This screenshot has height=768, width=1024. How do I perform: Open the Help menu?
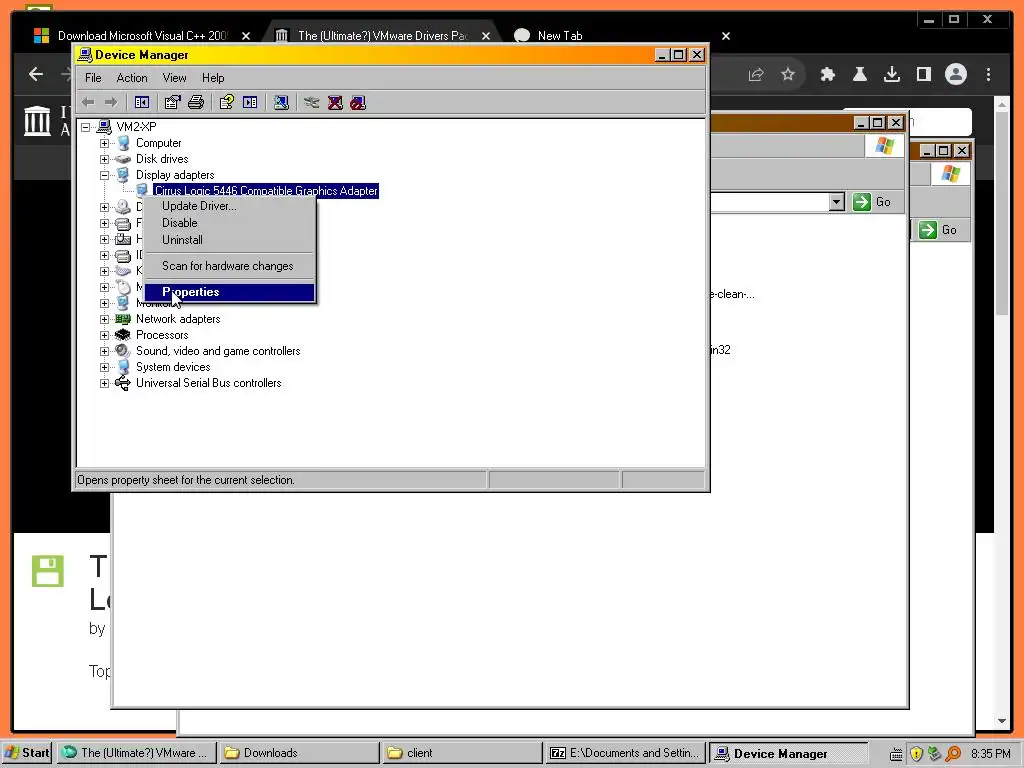click(213, 78)
